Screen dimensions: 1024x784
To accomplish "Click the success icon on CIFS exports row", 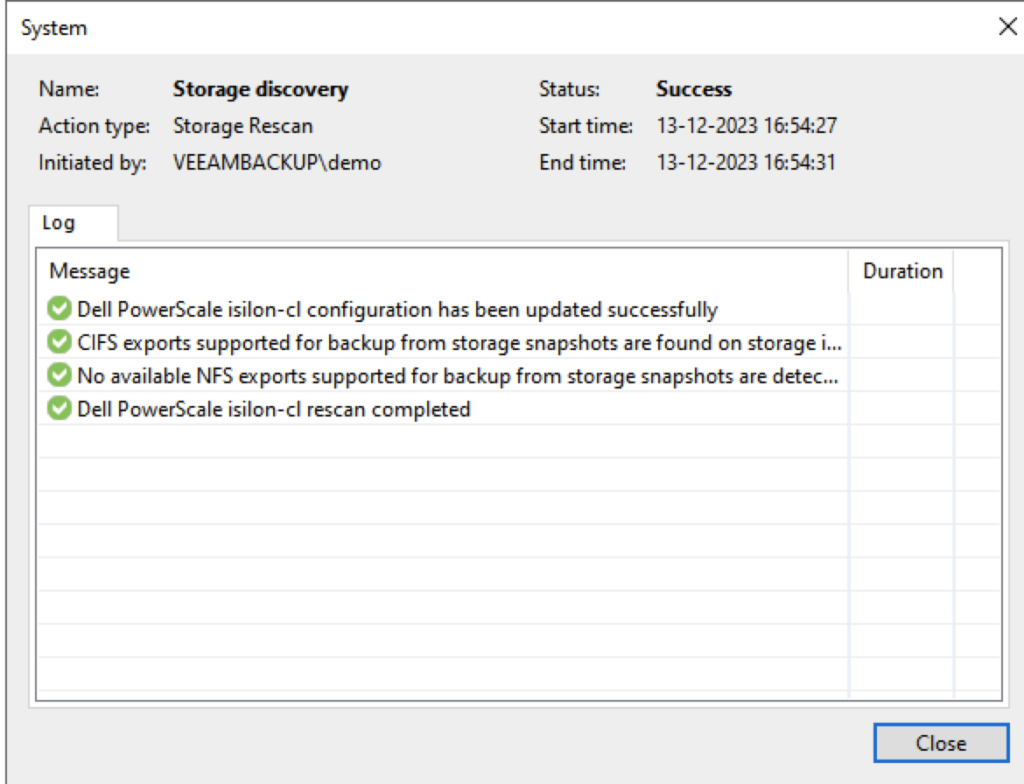I will pyautogui.click(x=60, y=343).
